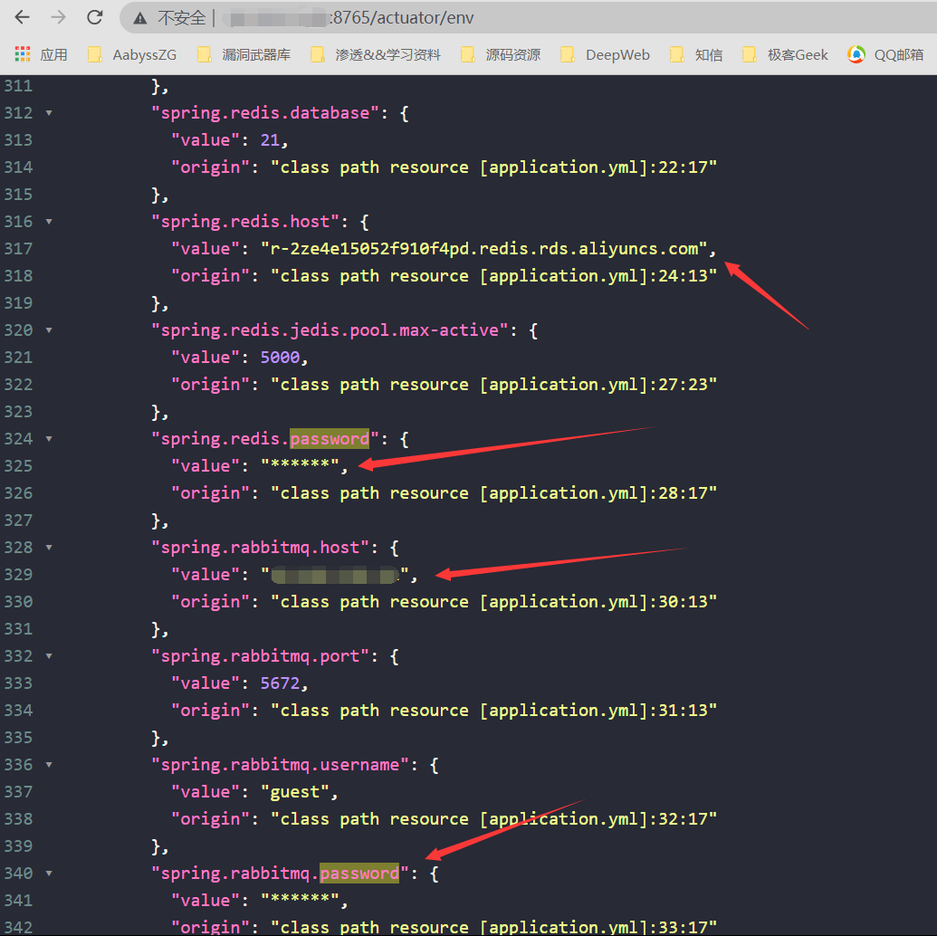The image size is (937, 936).
Task: Click the "spring.rabbitmq.port" key text
Action: tap(261, 656)
